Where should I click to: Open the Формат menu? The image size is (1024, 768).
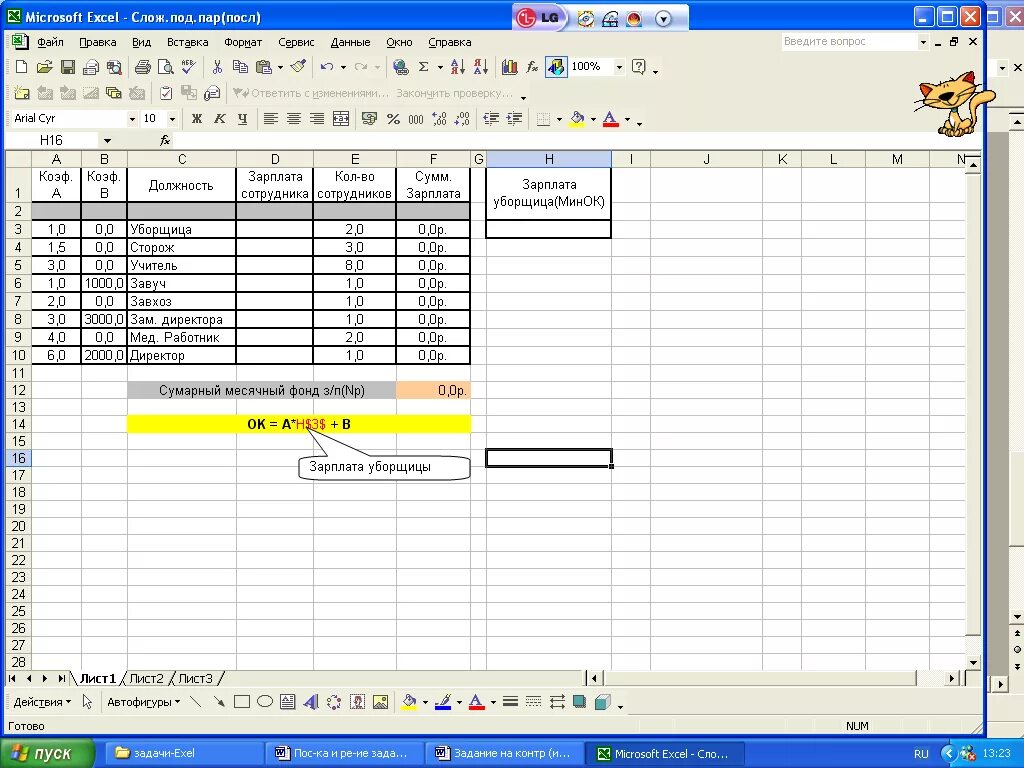pos(243,42)
